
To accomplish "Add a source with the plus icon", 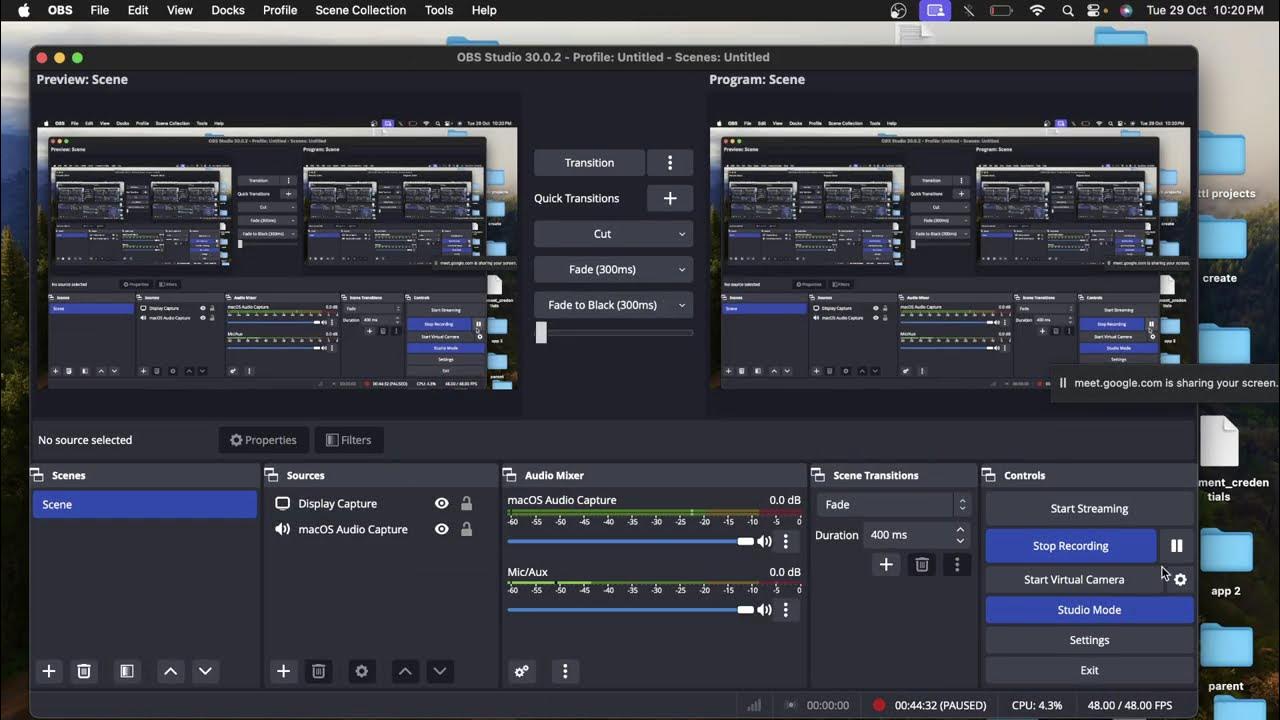I will 283,671.
